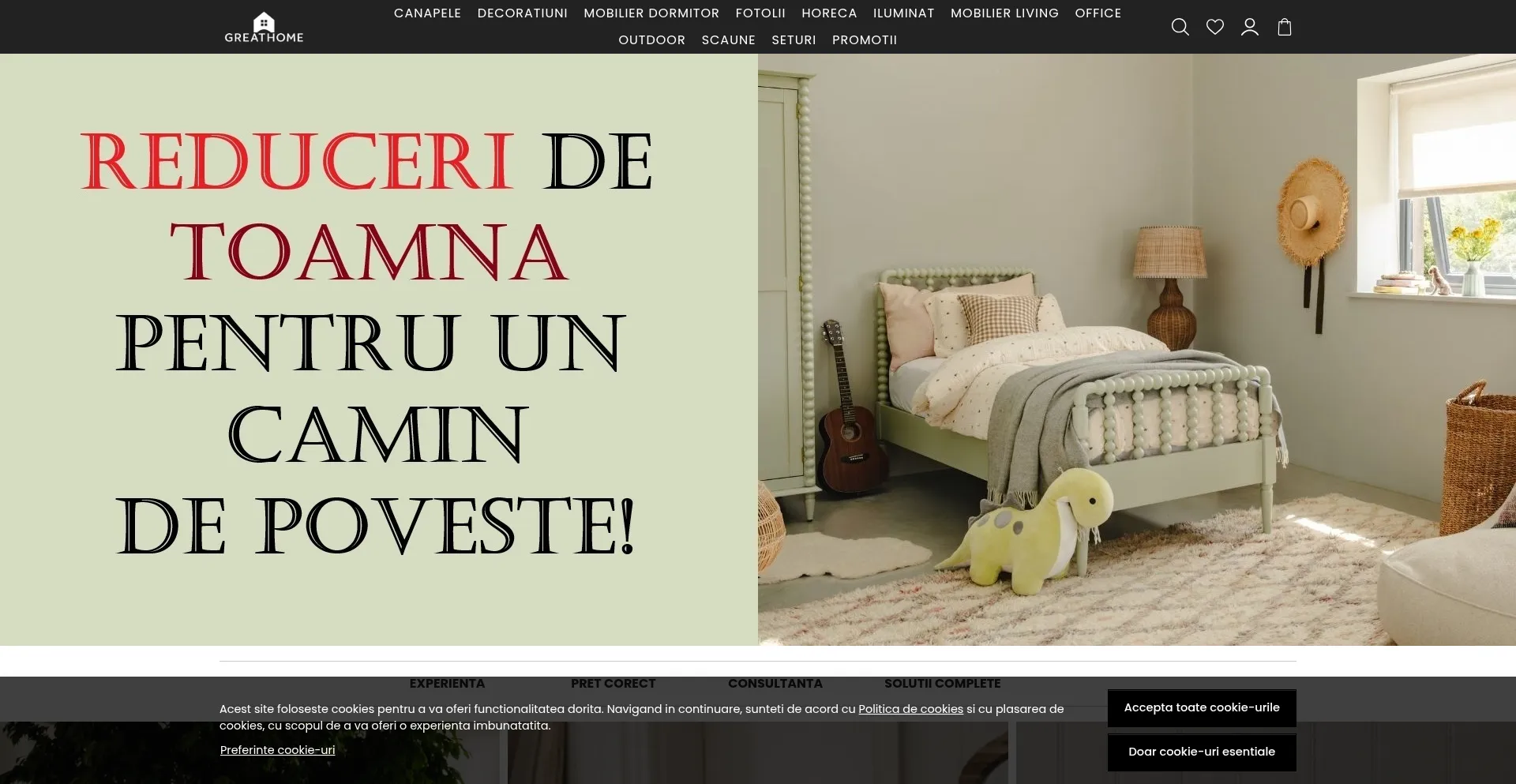The width and height of the screenshot is (1516, 784).
Task: Click the PRET CORECT label
Action: tap(614, 684)
